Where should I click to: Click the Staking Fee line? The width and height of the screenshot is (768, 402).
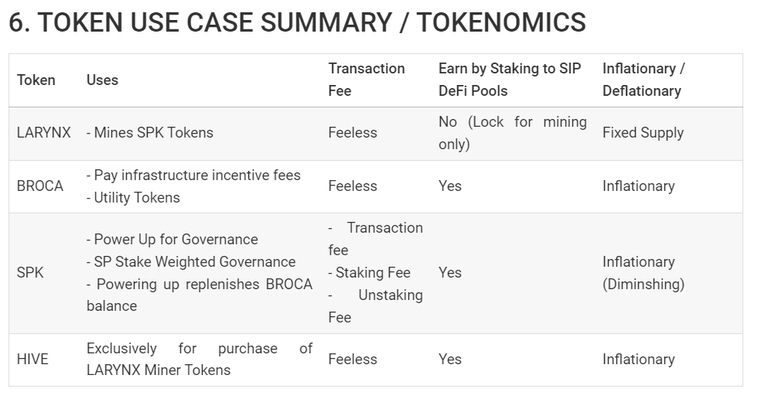(x=369, y=272)
